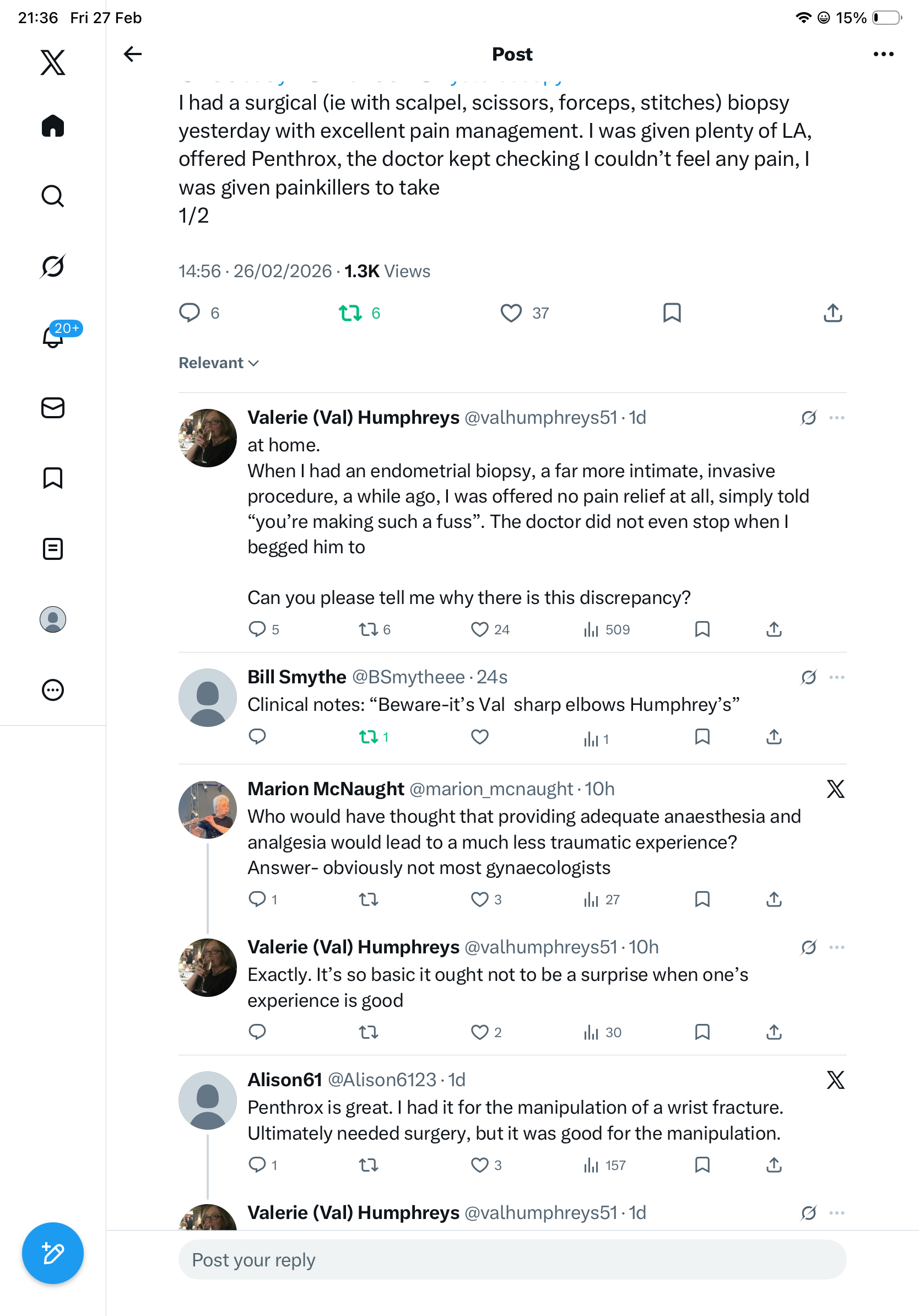919x1316 pixels.
Task: Toggle the like heart on the main post
Action: tap(511, 313)
